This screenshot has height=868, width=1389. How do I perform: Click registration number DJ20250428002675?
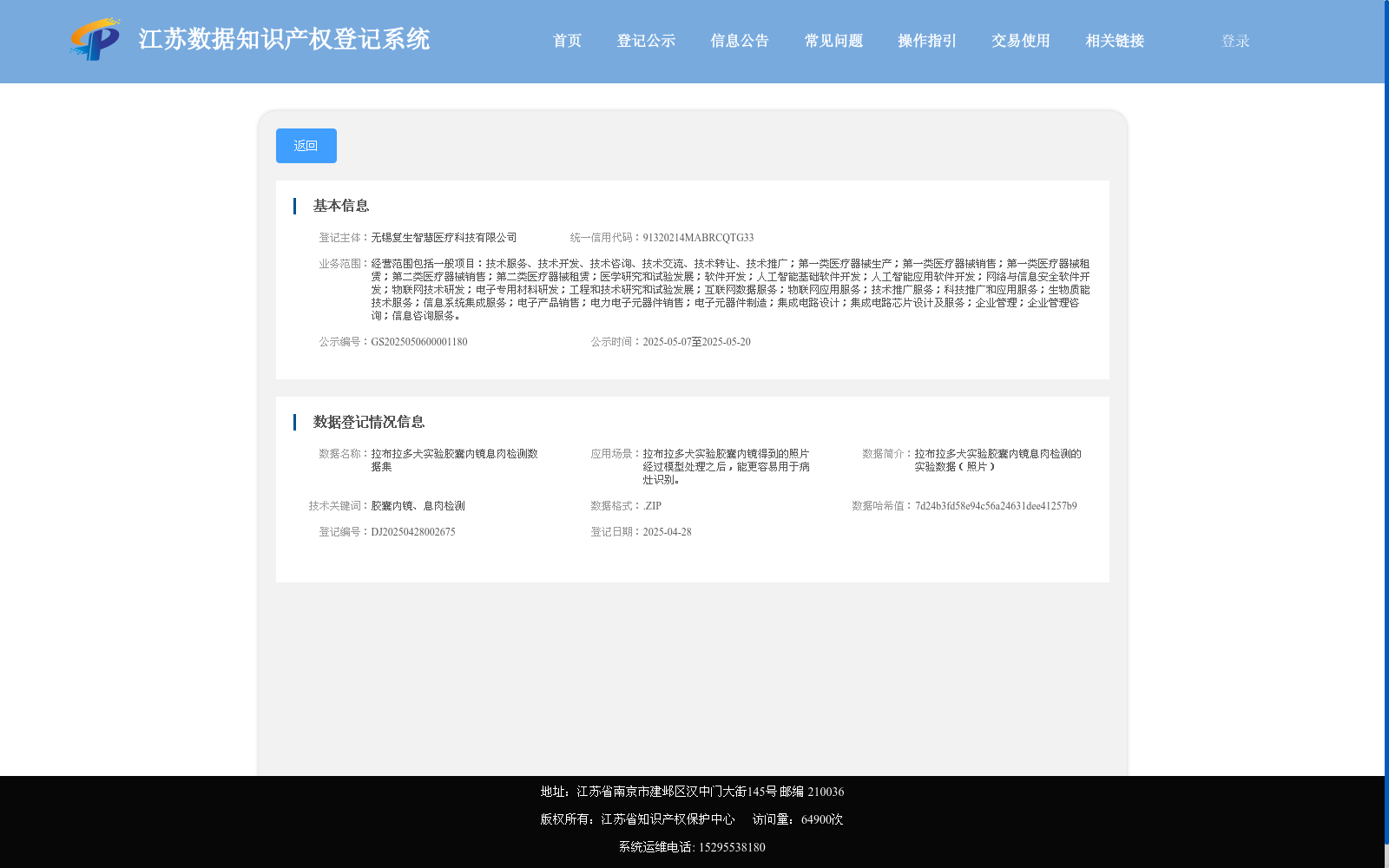tap(413, 532)
